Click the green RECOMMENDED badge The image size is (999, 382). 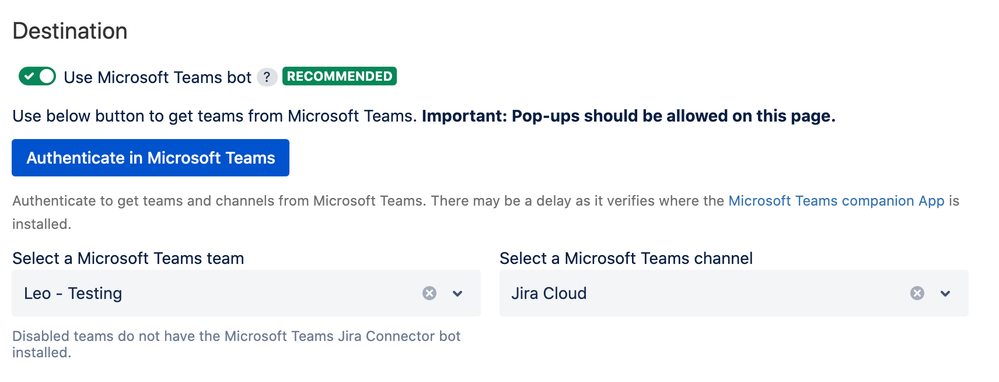pos(340,76)
